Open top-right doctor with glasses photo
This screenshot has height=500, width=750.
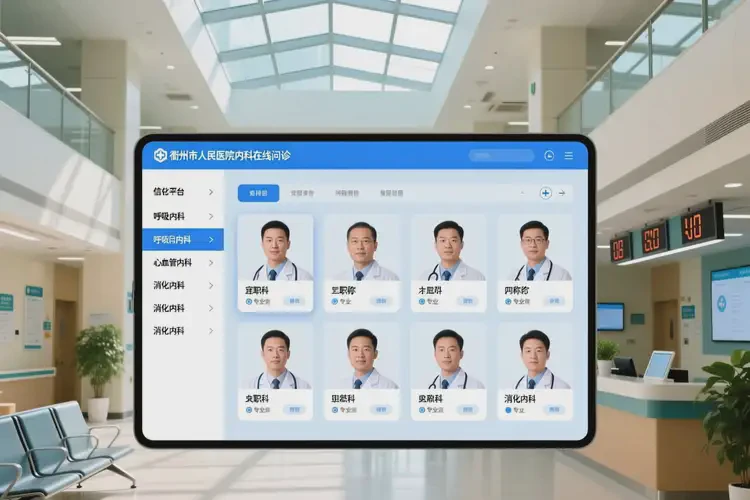534,250
